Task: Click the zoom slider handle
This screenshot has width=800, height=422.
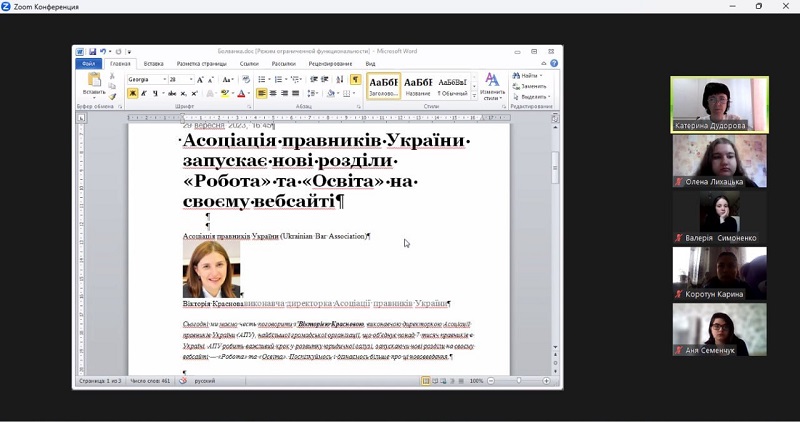Action: 519,381
